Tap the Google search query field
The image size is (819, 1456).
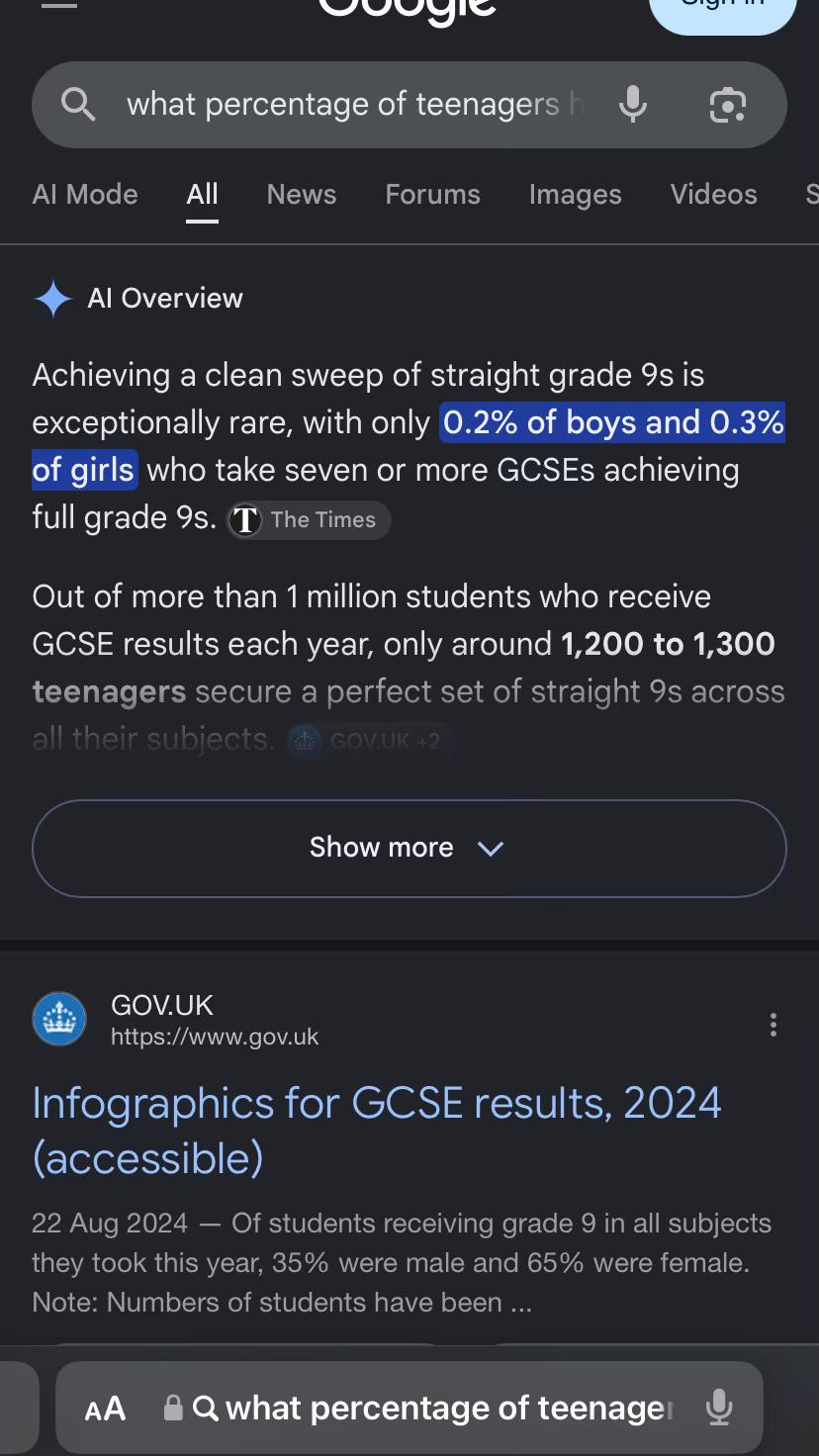pos(354,104)
